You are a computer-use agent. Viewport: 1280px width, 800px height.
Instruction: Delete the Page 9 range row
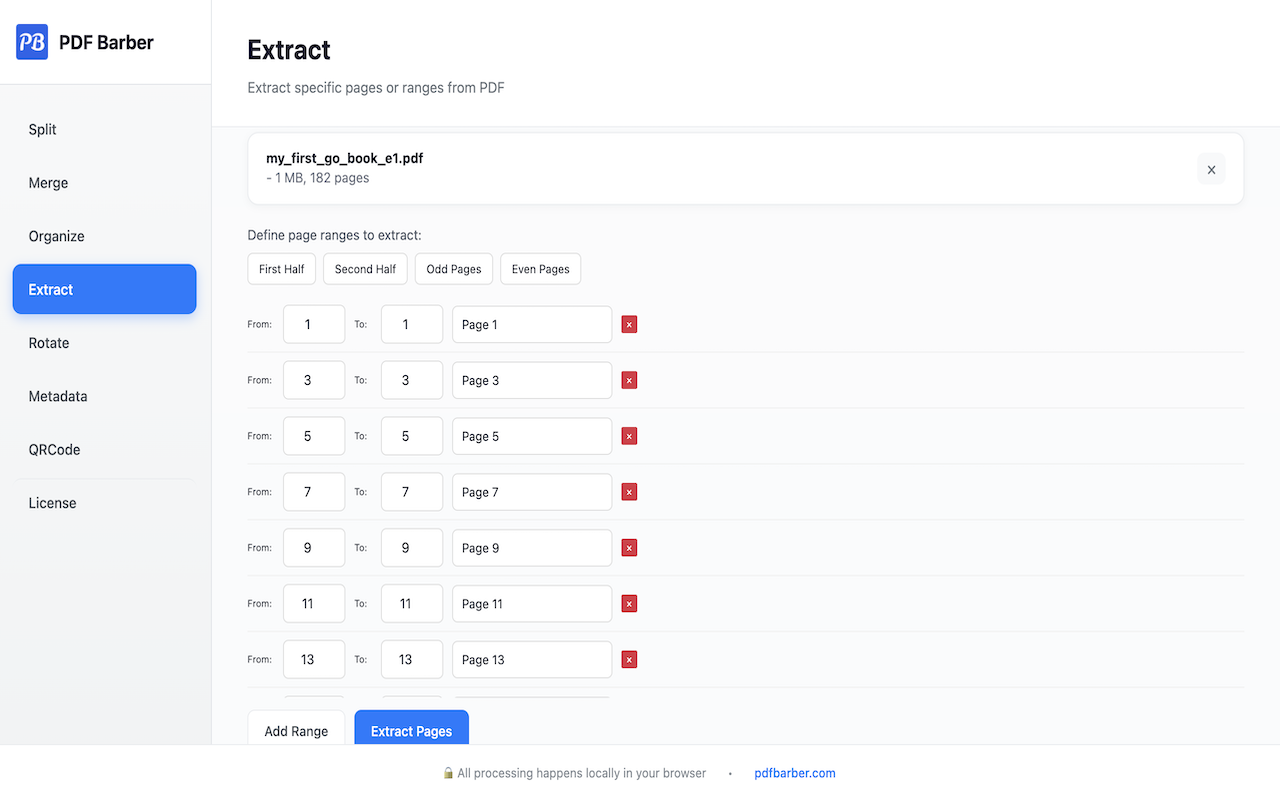coord(628,548)
